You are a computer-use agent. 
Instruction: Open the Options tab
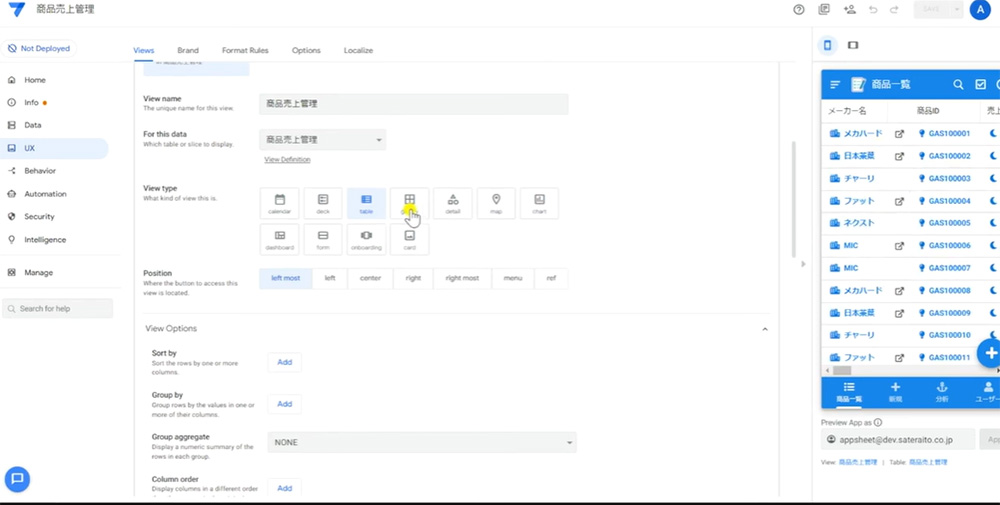click(306, 50)
